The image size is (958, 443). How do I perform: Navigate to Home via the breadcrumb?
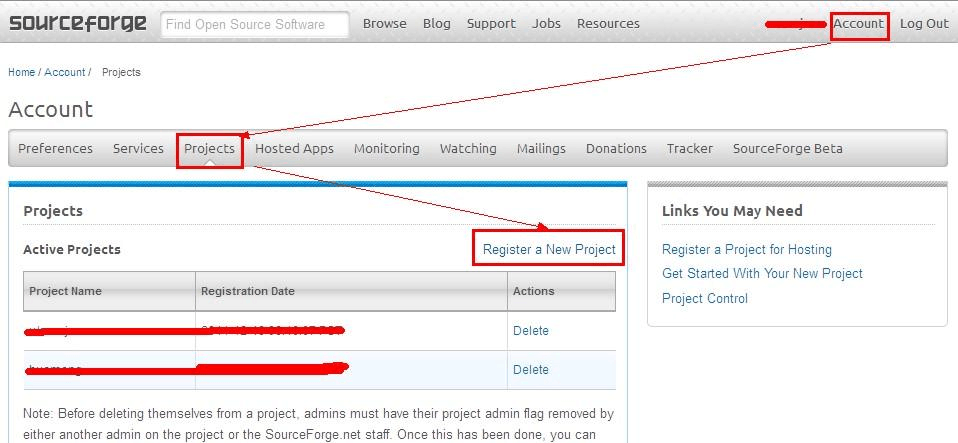click(x=21, y=72)
